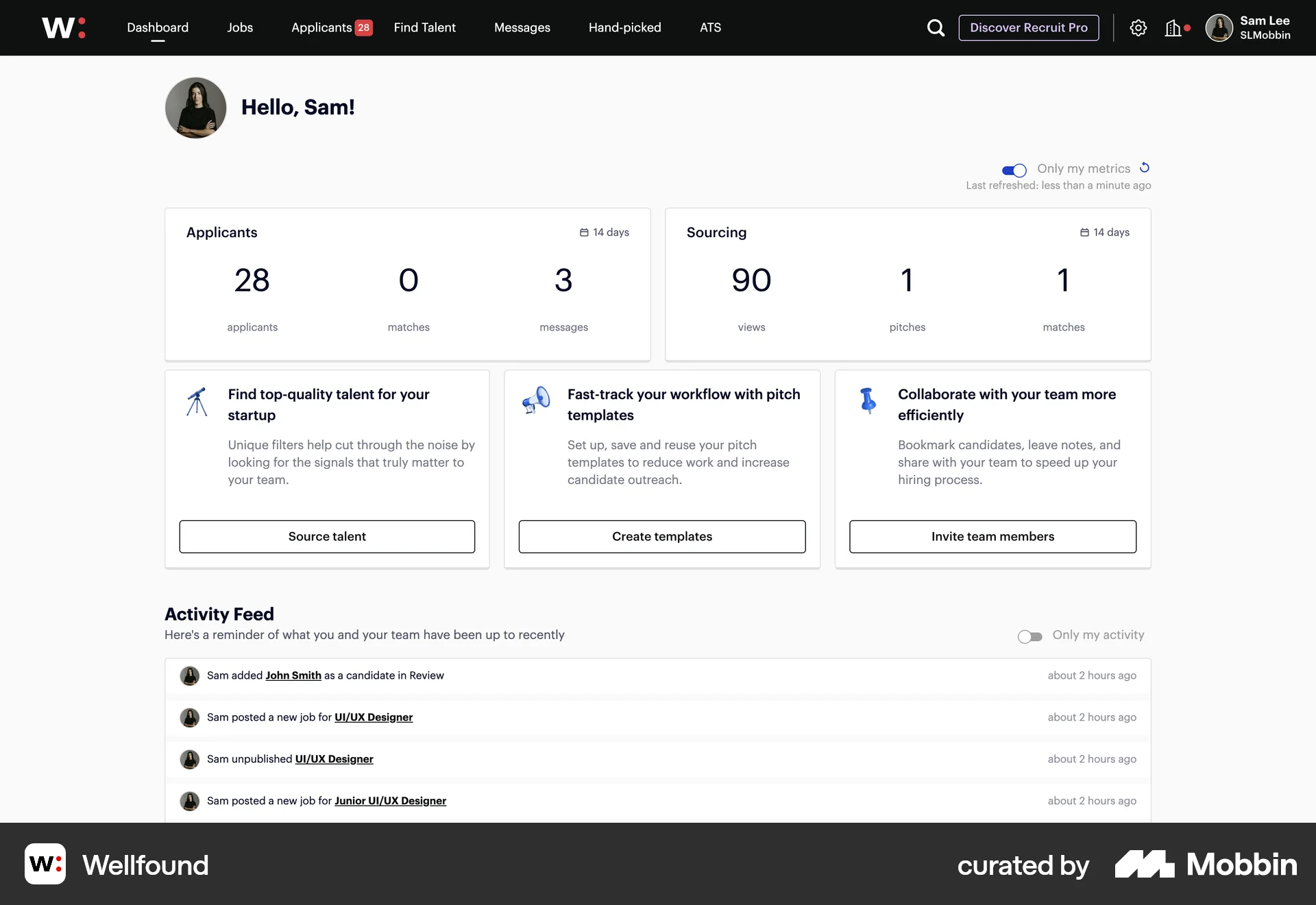
Task: Click the Create templates button
Action: 661,537
